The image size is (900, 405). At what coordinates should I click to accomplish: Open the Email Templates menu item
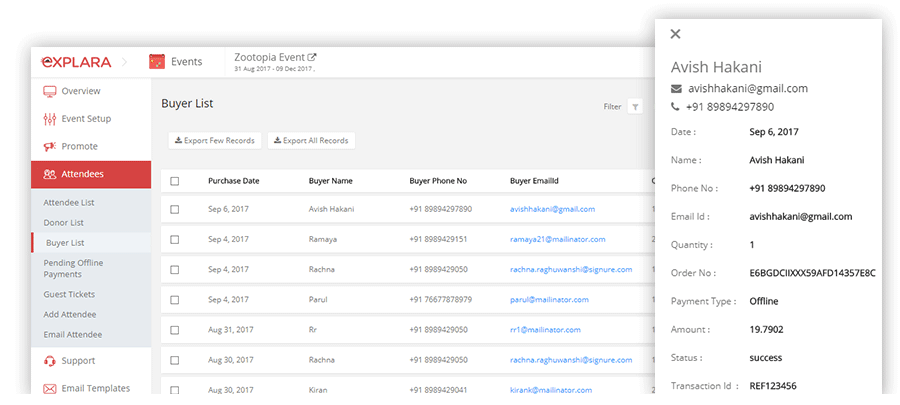point(91,388)
